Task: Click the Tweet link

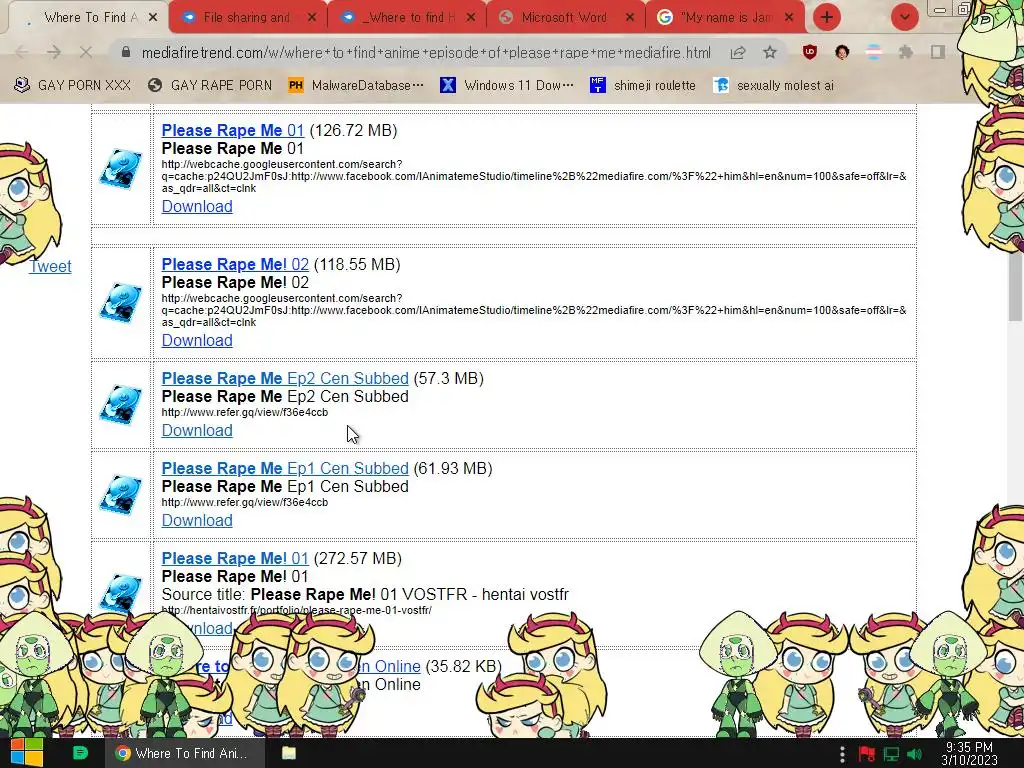Action: pos(50,266)
